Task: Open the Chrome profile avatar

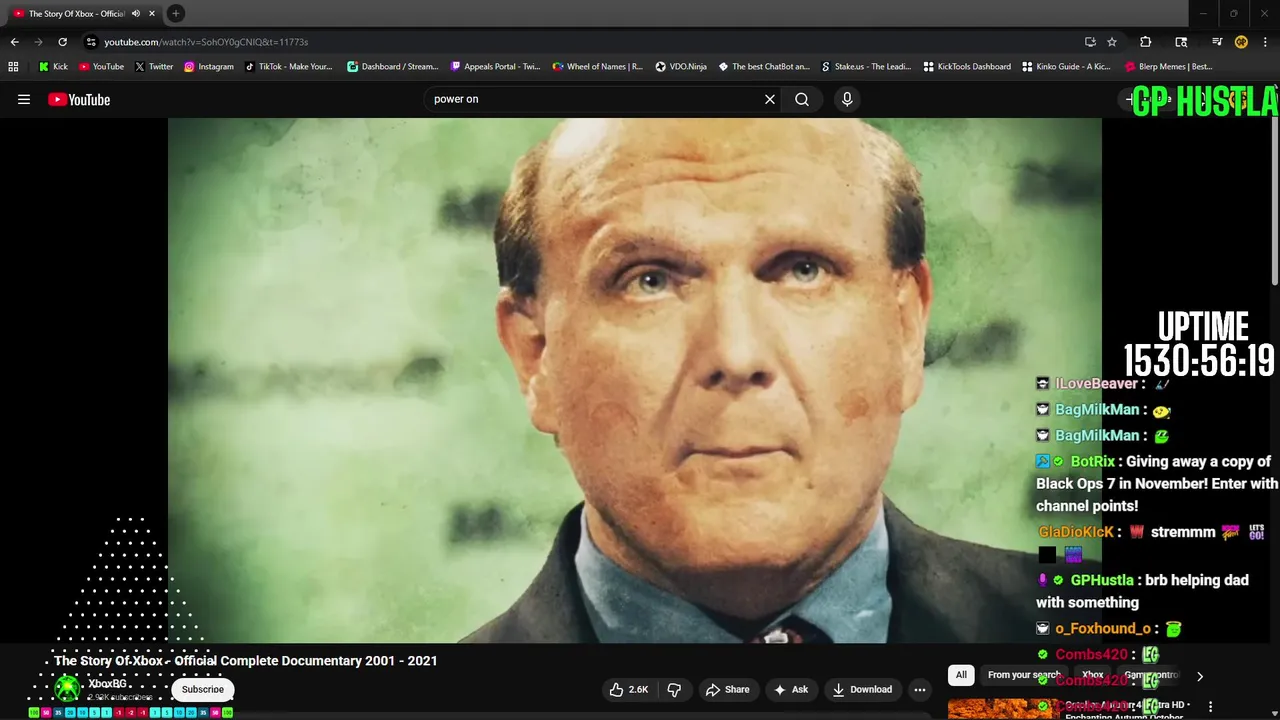Action: tap(1241, 42)
